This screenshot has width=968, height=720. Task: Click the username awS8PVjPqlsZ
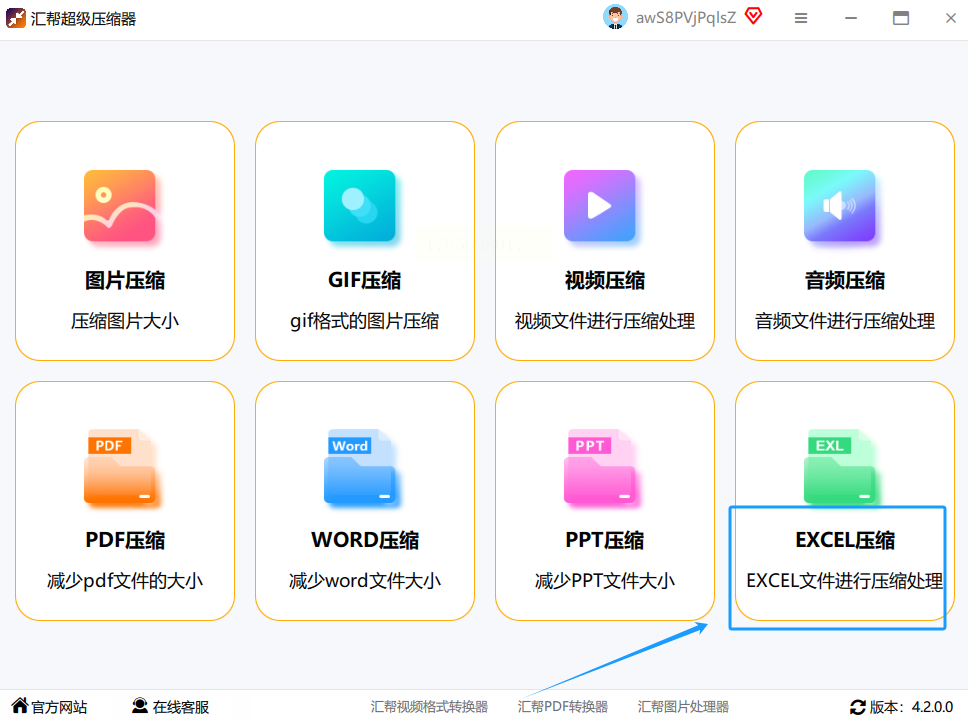(686, 18)
